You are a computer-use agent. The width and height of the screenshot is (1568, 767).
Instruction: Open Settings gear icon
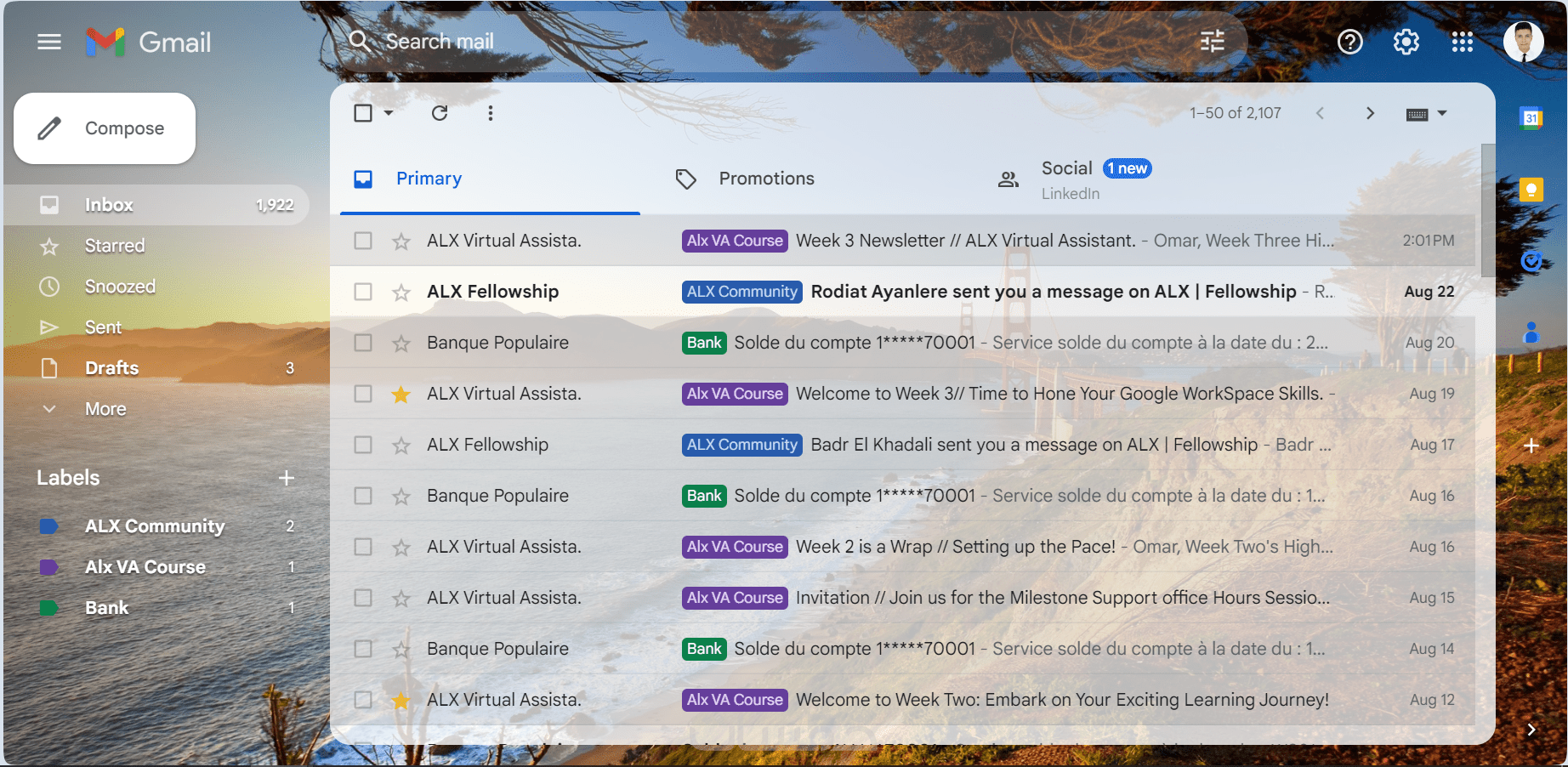(x=1406, y=42)
